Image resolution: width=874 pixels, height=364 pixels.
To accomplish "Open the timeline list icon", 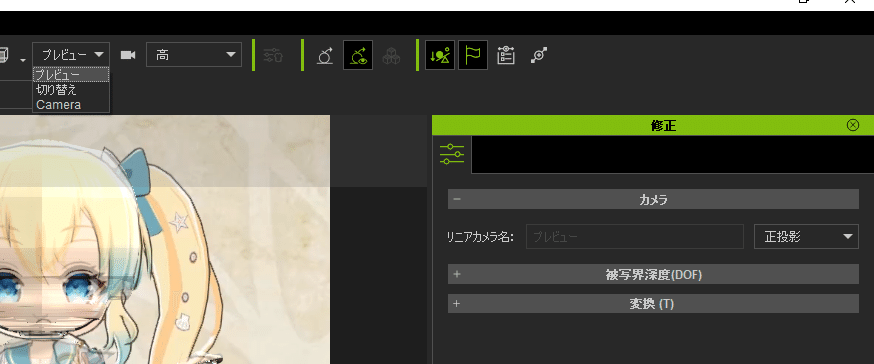I will pyautogui.click(x=506, y=55).
